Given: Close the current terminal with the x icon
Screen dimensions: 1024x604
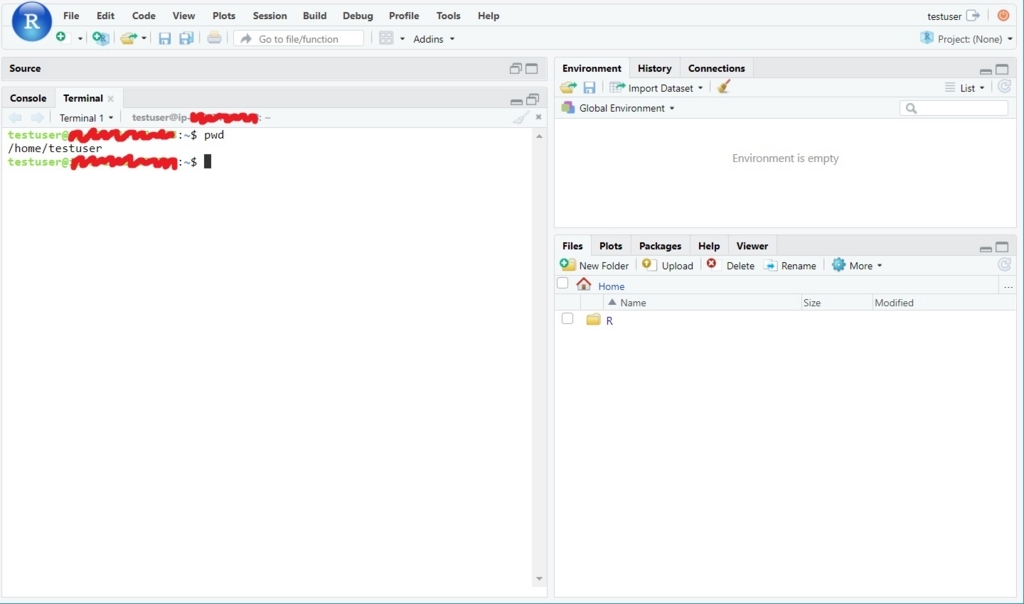Looking at the screenshot, I should 538,117.
